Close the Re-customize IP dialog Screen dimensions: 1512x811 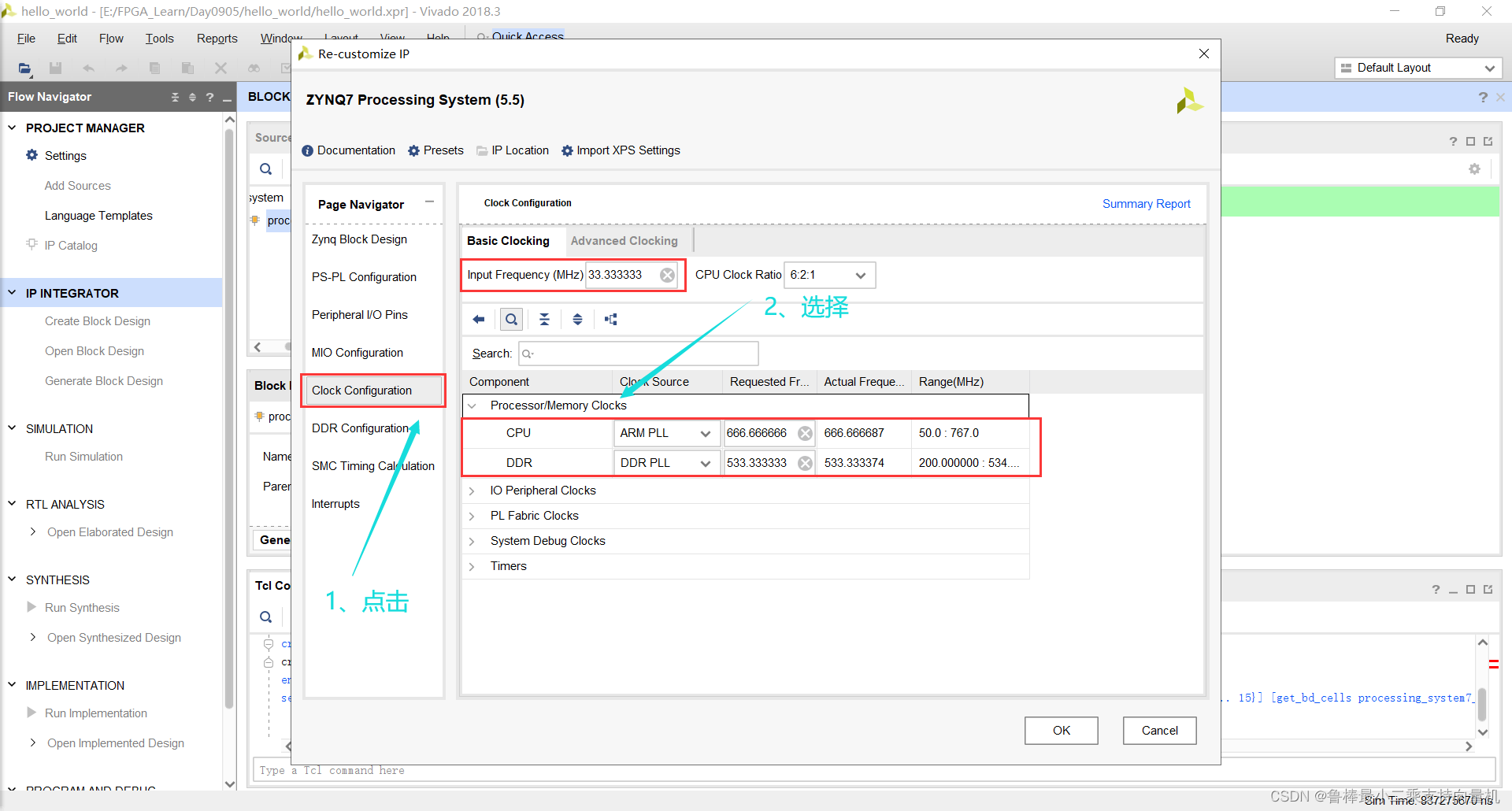[x=1203, y=54]
